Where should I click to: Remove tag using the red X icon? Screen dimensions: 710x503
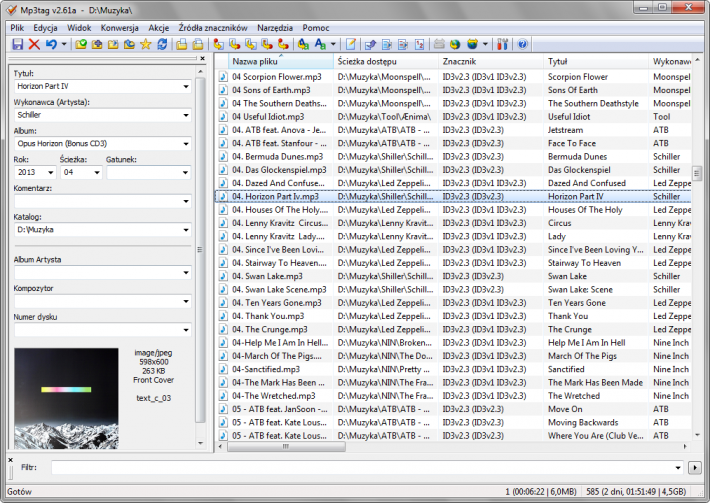(34, 44)
